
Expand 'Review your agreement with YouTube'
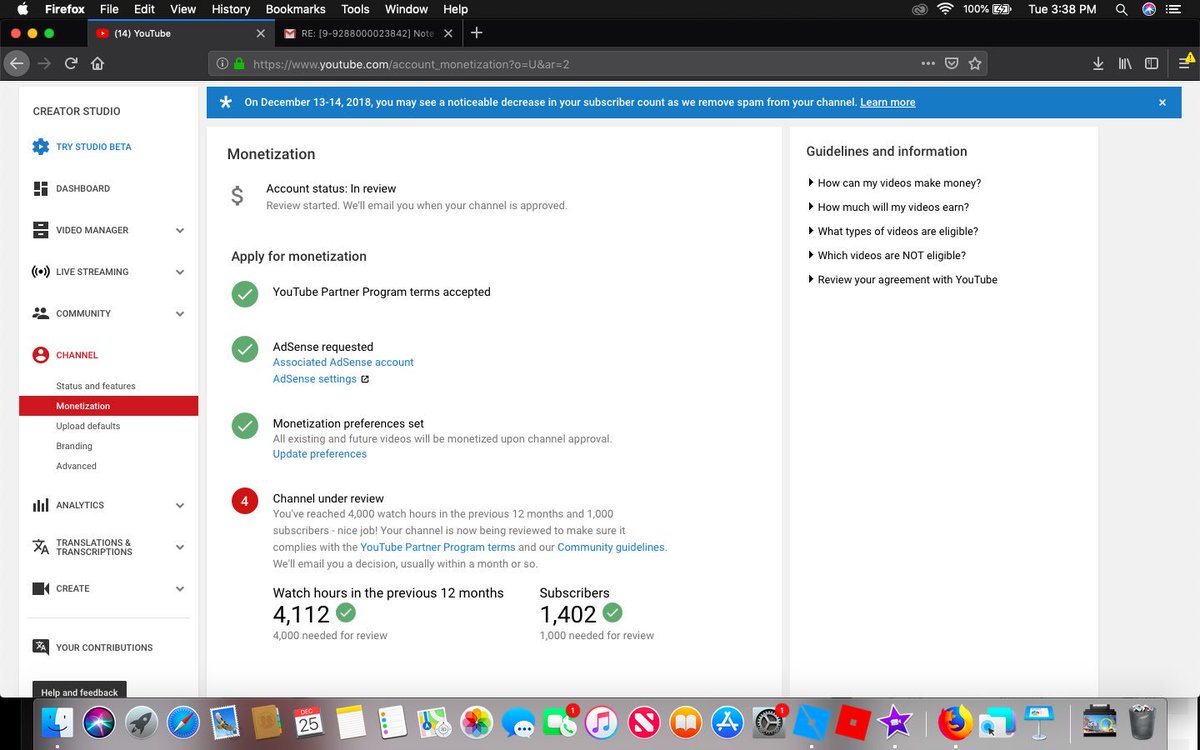click(902, 279)
